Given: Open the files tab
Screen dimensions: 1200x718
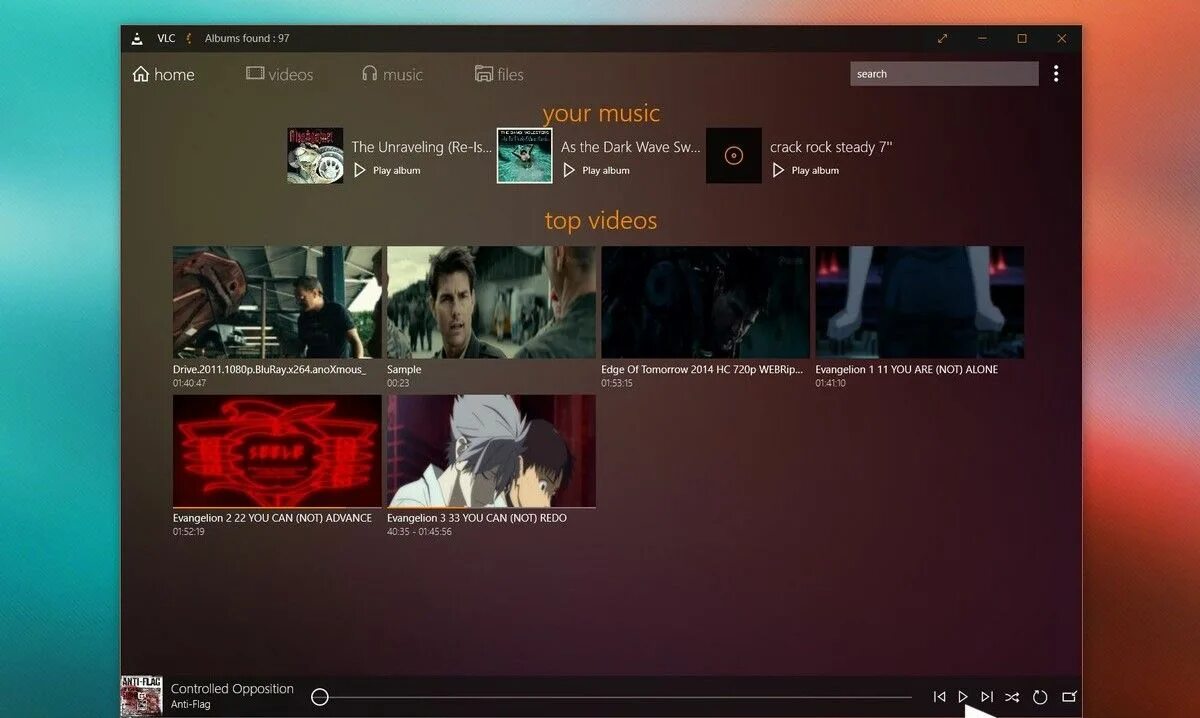Looking at the screenshot, I should (499, 74).
